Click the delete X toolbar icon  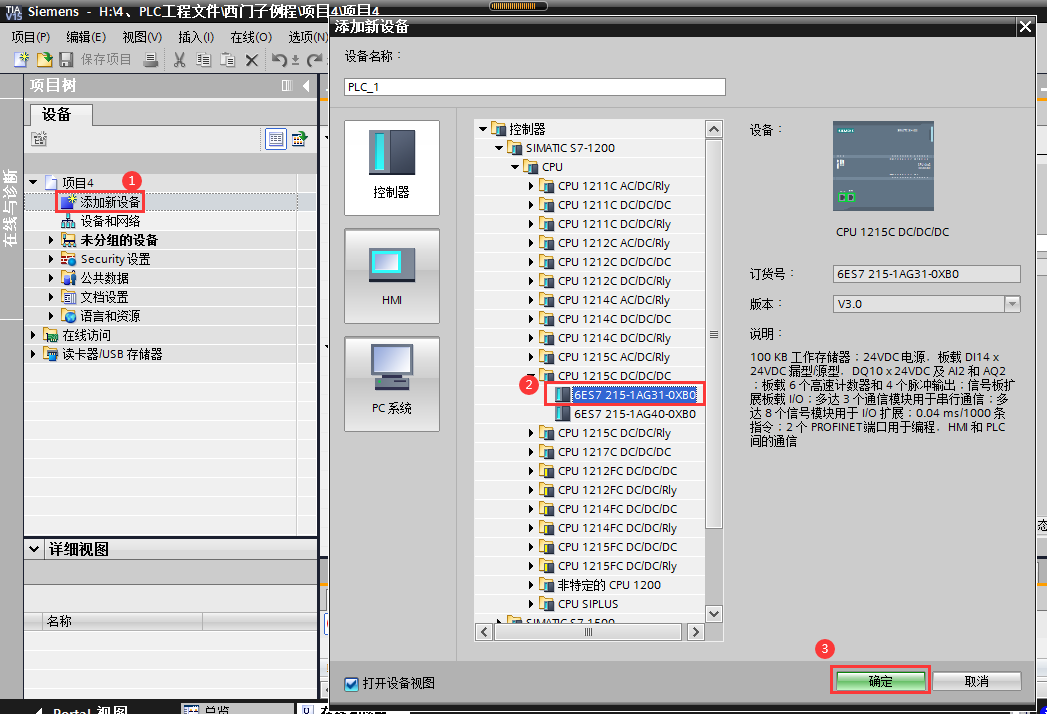[252, 60]
